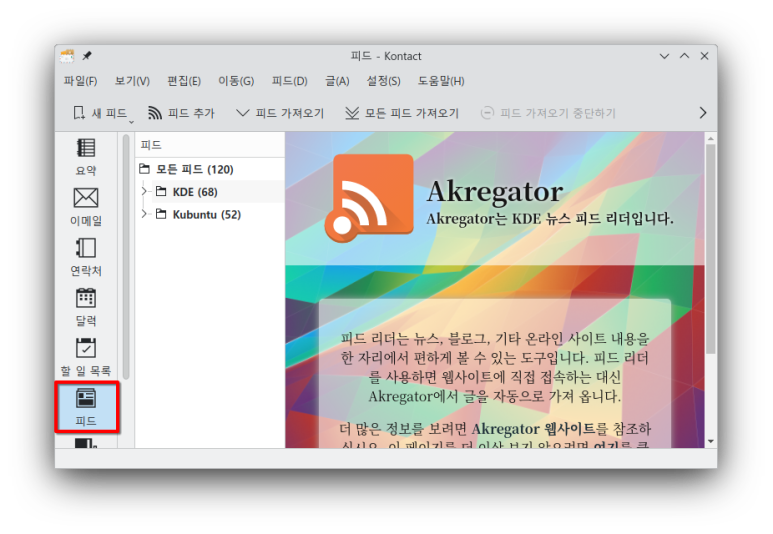Open the 파일(F) menu
Image resolution: width=773 pixels, height=534 pixels.
click(80, 81)
